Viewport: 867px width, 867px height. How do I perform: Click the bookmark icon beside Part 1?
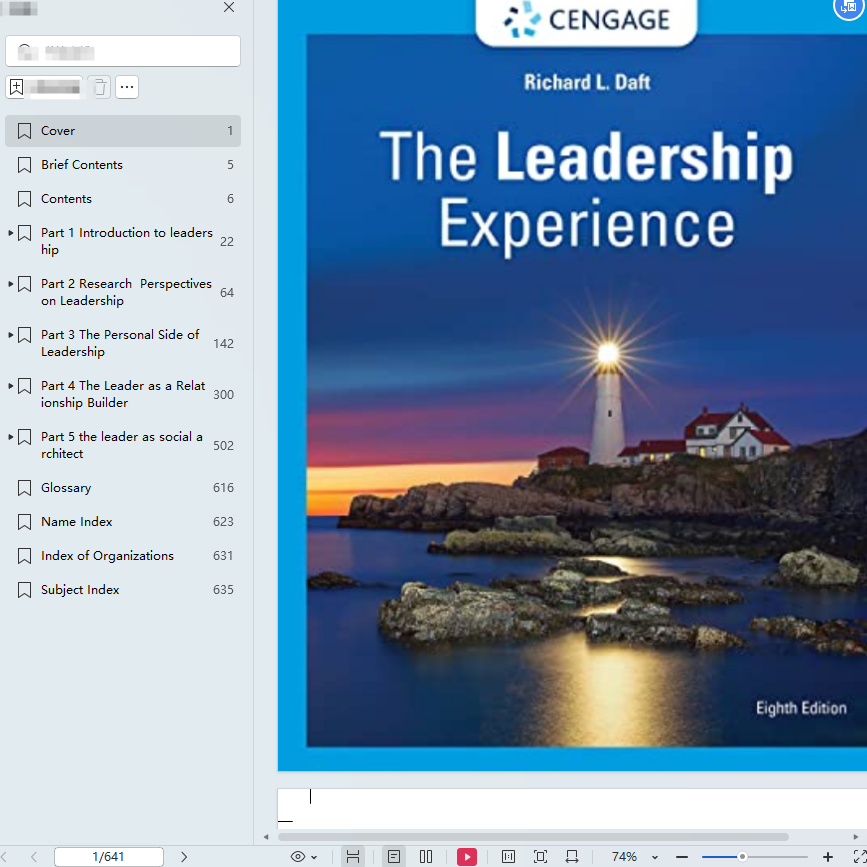click(x=24, y=233)
